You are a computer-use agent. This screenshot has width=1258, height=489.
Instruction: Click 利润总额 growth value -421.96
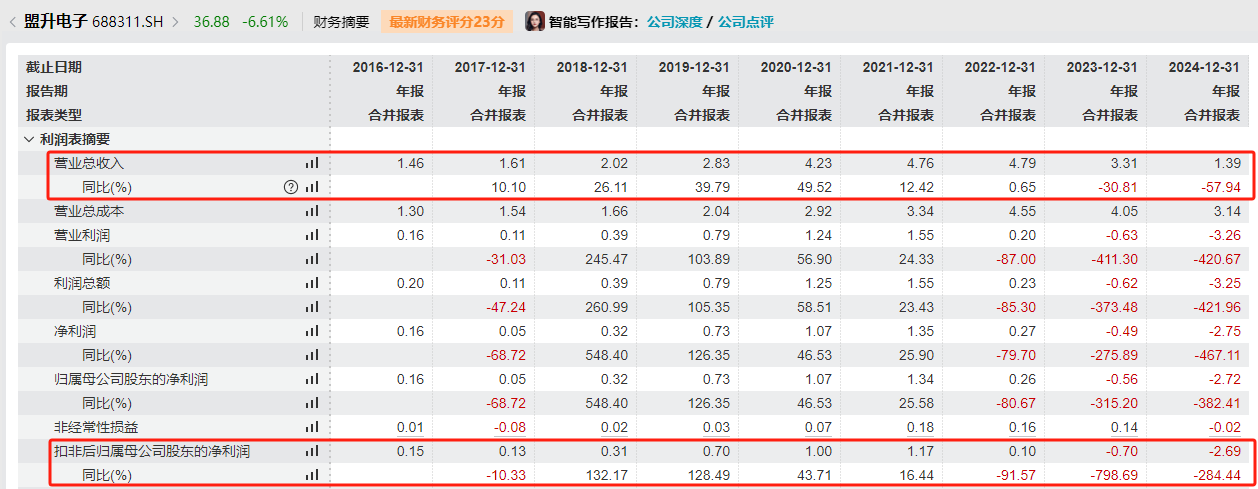point(1217,307)
